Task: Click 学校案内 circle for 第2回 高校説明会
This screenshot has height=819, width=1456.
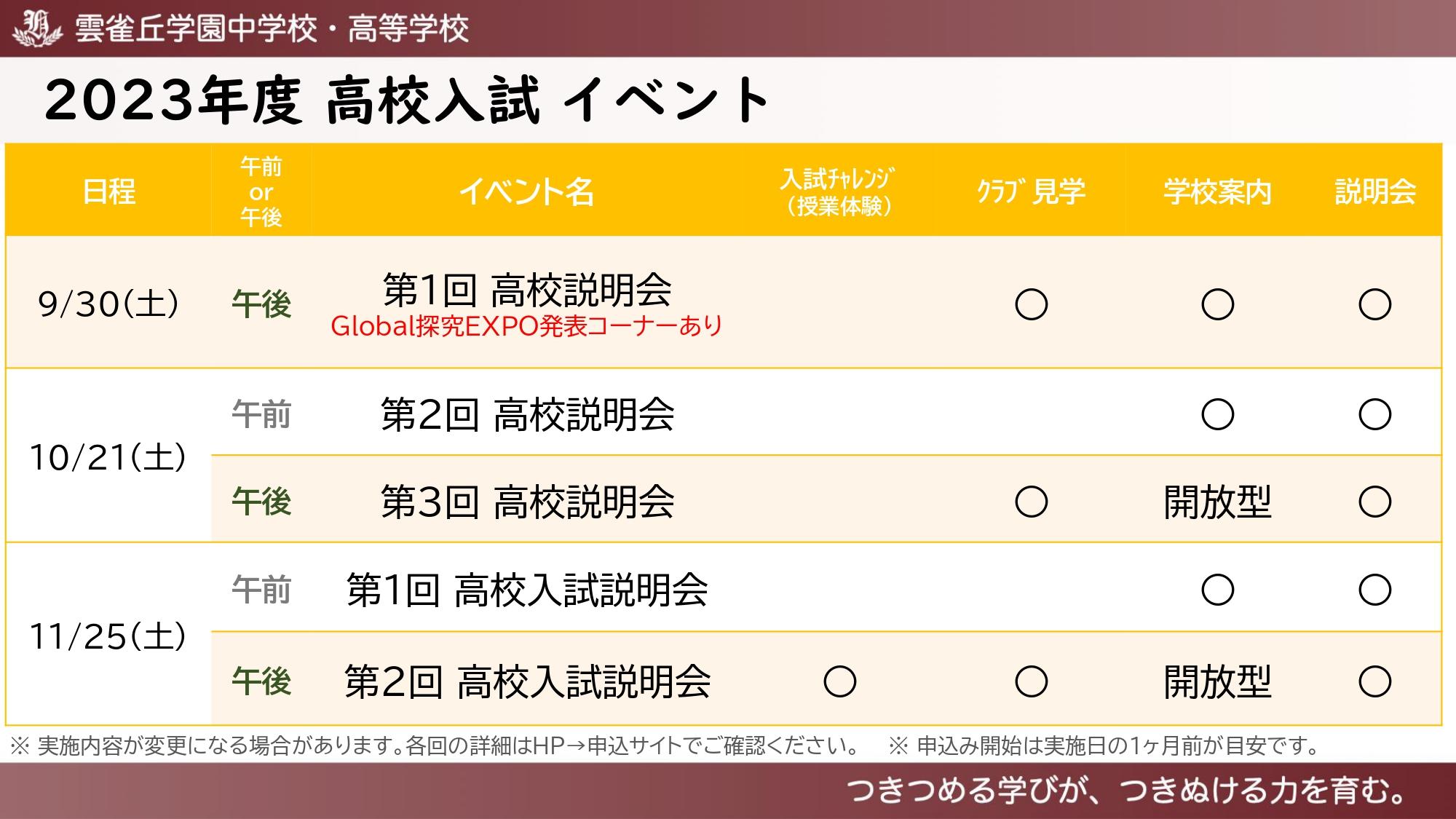Action: 1217,414
